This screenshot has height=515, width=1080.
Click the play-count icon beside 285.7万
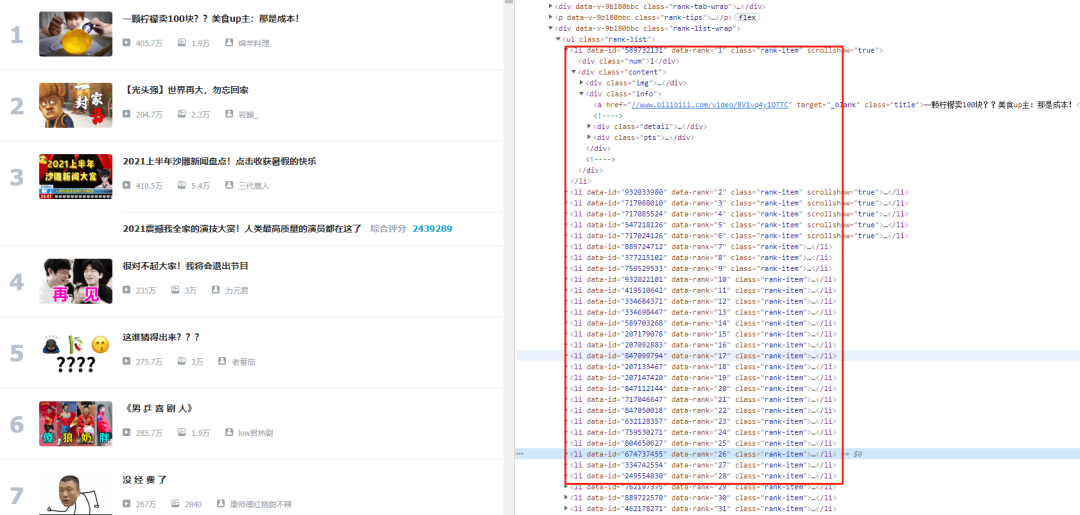127,432
